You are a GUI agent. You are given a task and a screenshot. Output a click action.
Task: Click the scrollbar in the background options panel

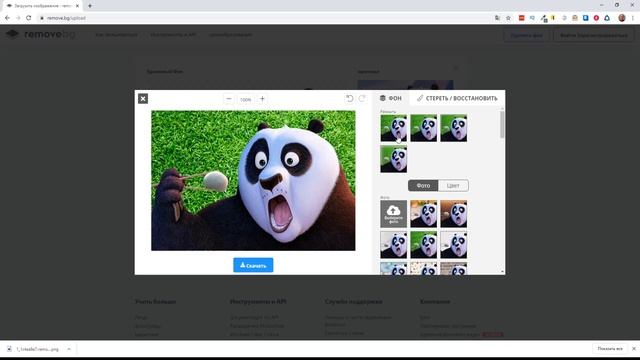(x=502, y=124)
